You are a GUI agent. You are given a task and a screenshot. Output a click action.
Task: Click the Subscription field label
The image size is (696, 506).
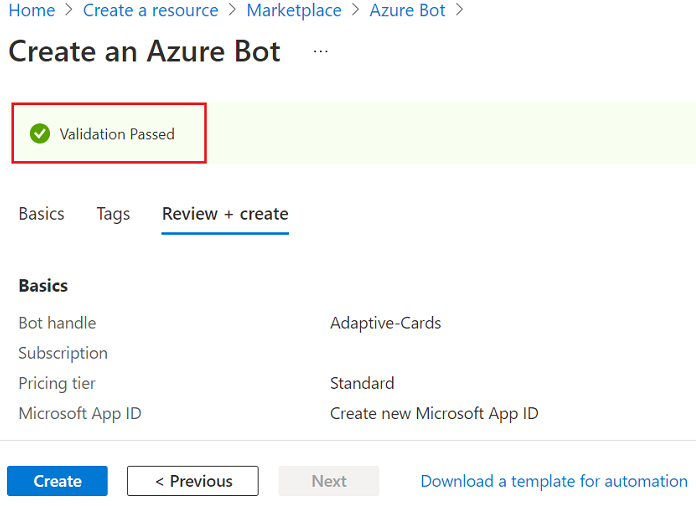(x=63, y=353)
